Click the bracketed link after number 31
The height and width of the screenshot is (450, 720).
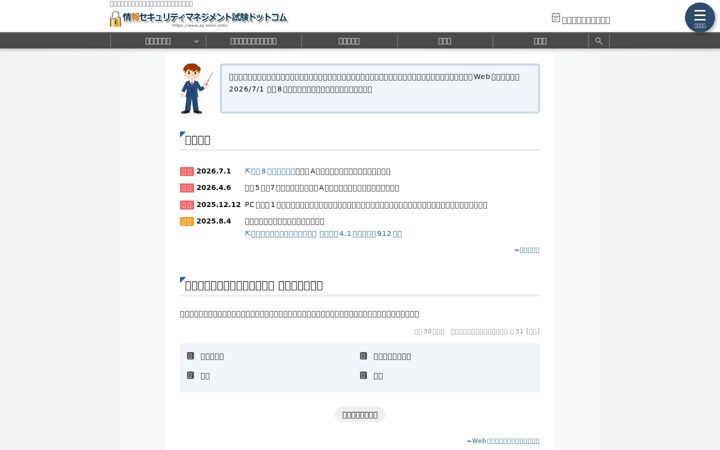533,331
